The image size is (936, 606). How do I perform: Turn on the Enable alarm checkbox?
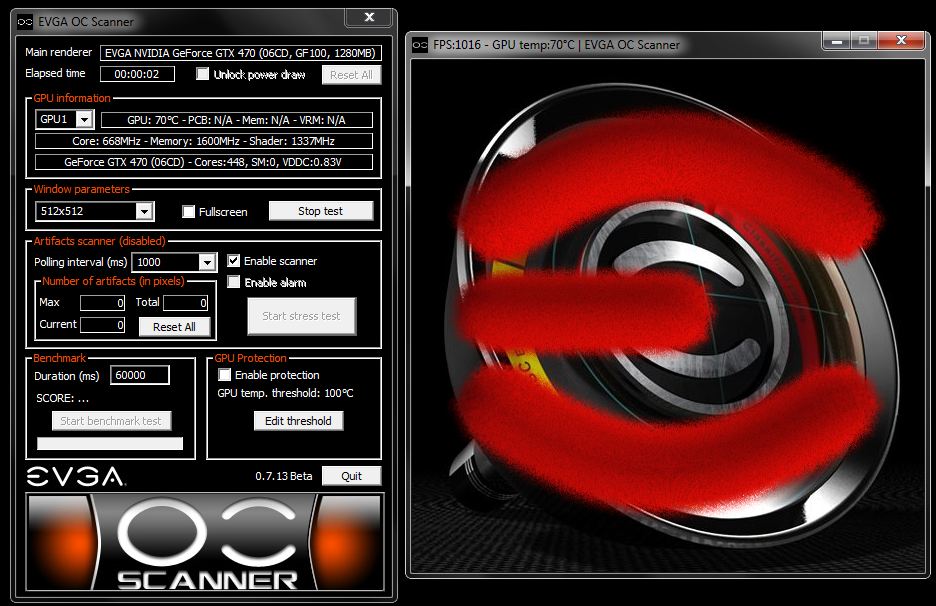[x=234, y=282]
